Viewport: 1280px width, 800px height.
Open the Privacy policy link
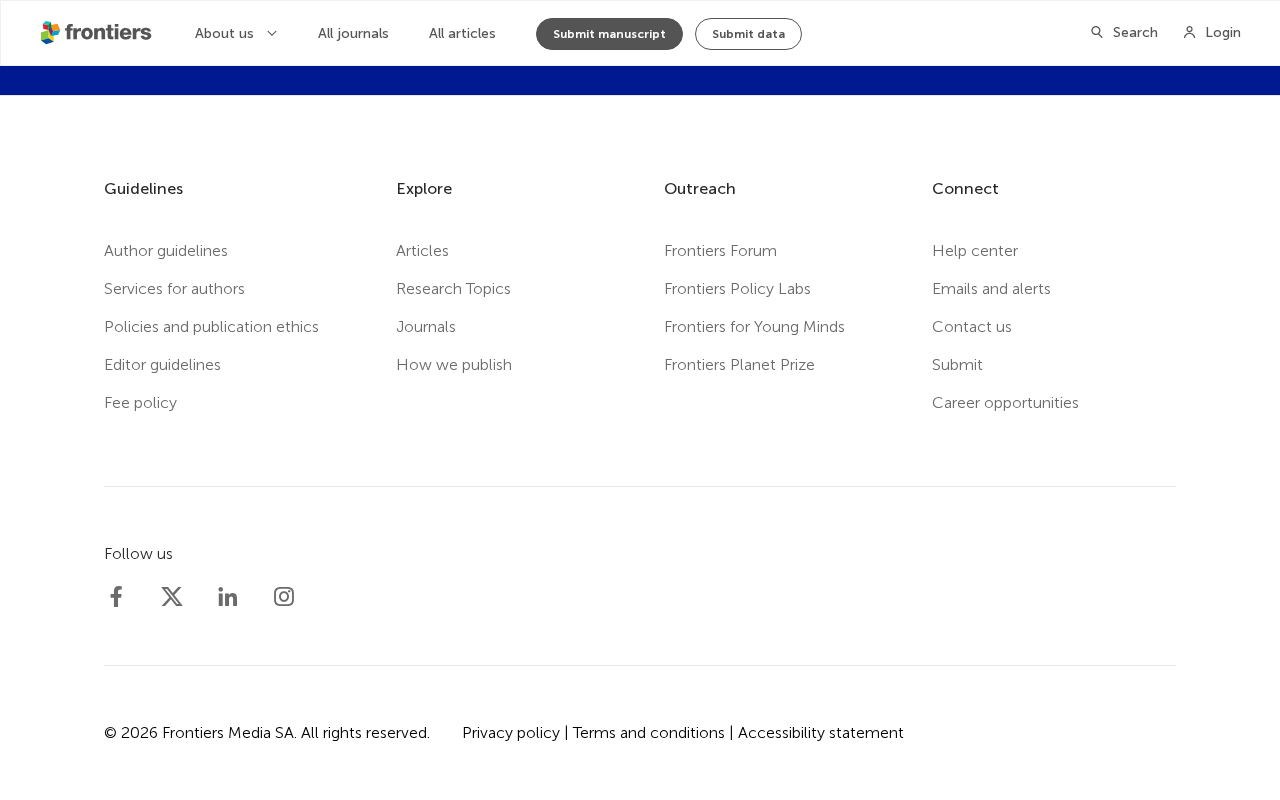click(511, 733)
